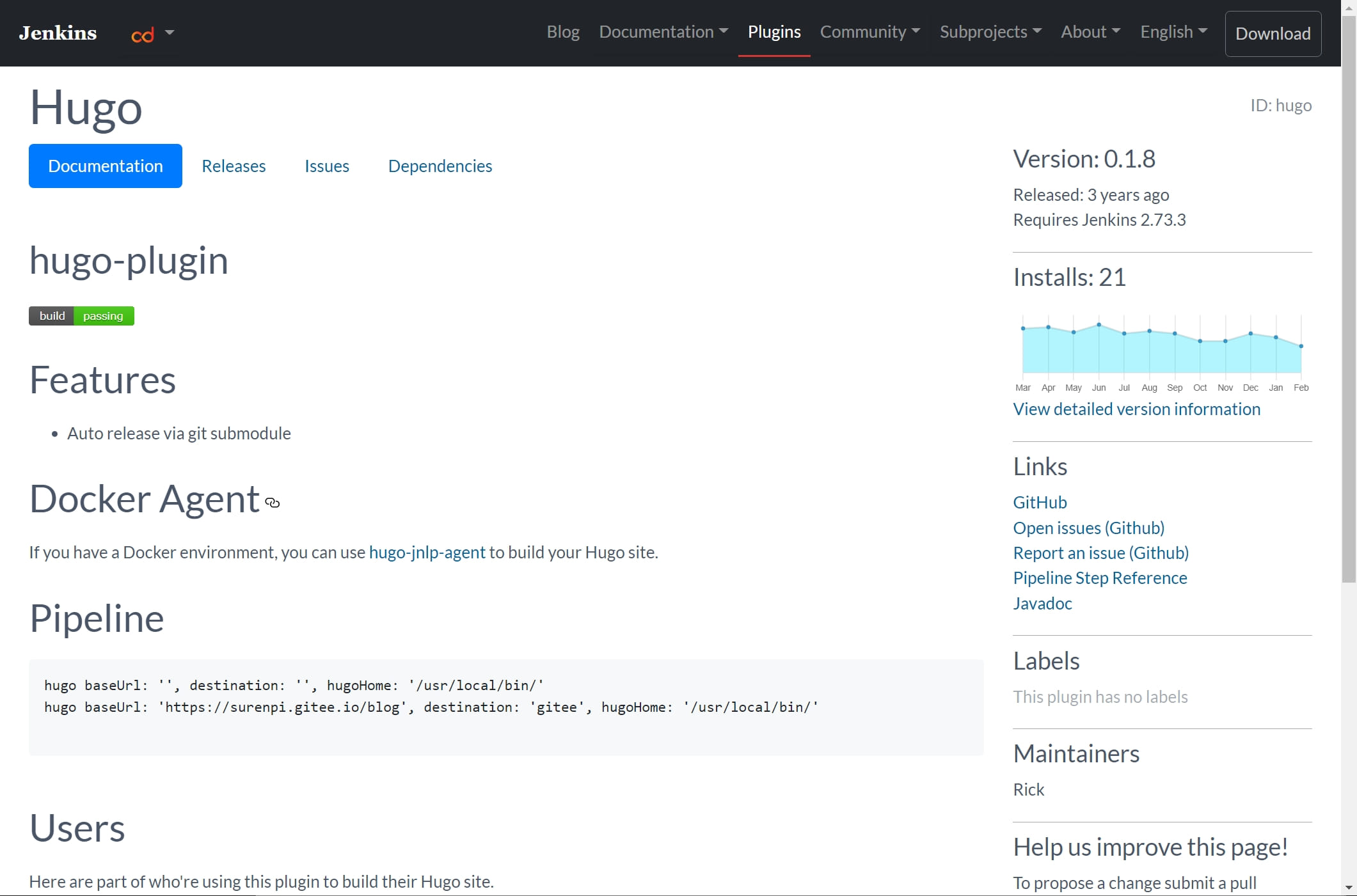Click the installs trend chart
Viewport: 1357px width, 896px height.
click(1162, 352)
